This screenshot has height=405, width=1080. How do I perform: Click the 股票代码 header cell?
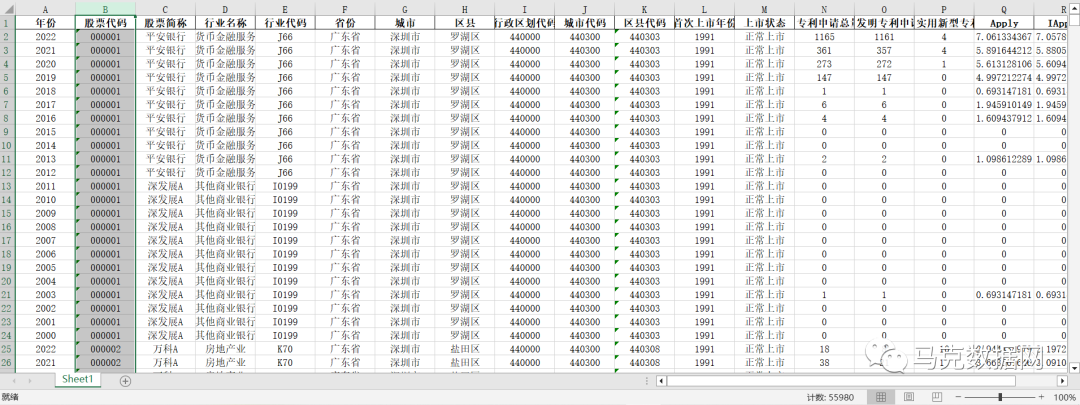point(105,22)
